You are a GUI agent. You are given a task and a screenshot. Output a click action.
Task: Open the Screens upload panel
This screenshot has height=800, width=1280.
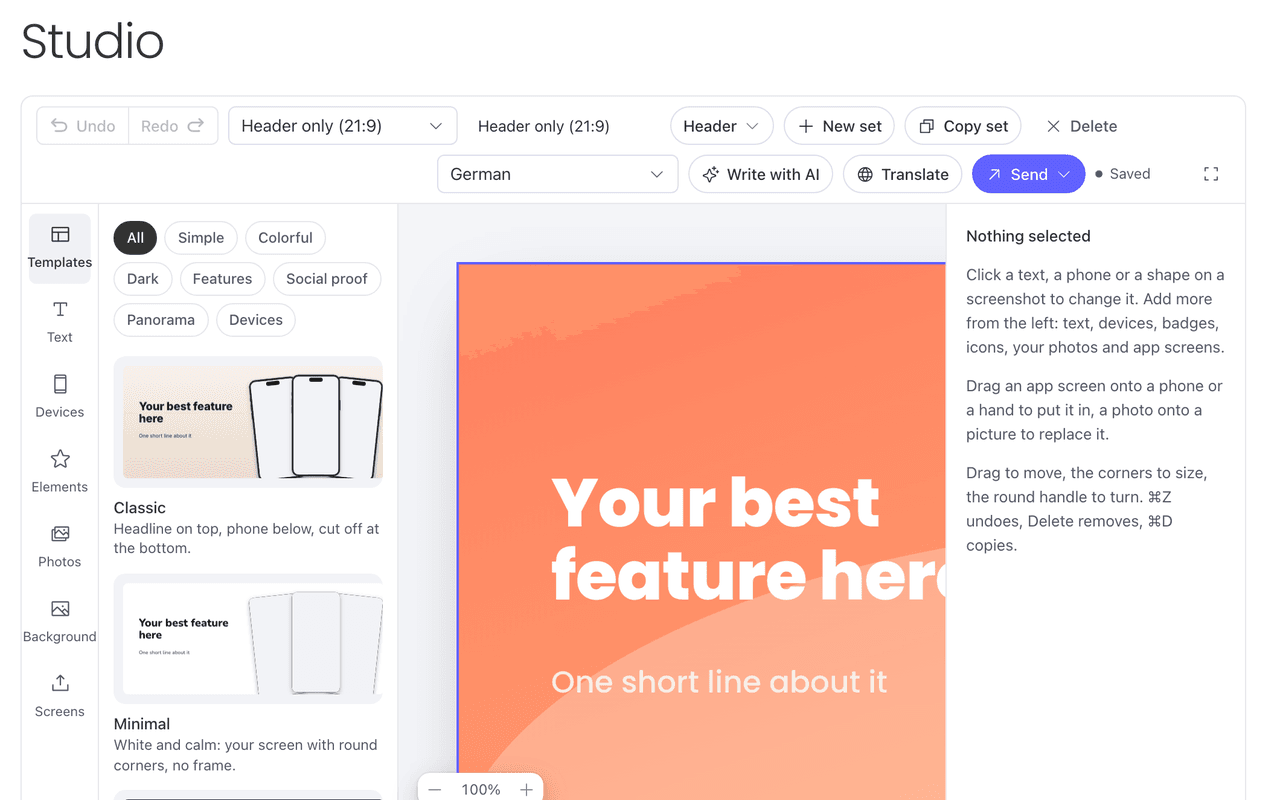60,697
